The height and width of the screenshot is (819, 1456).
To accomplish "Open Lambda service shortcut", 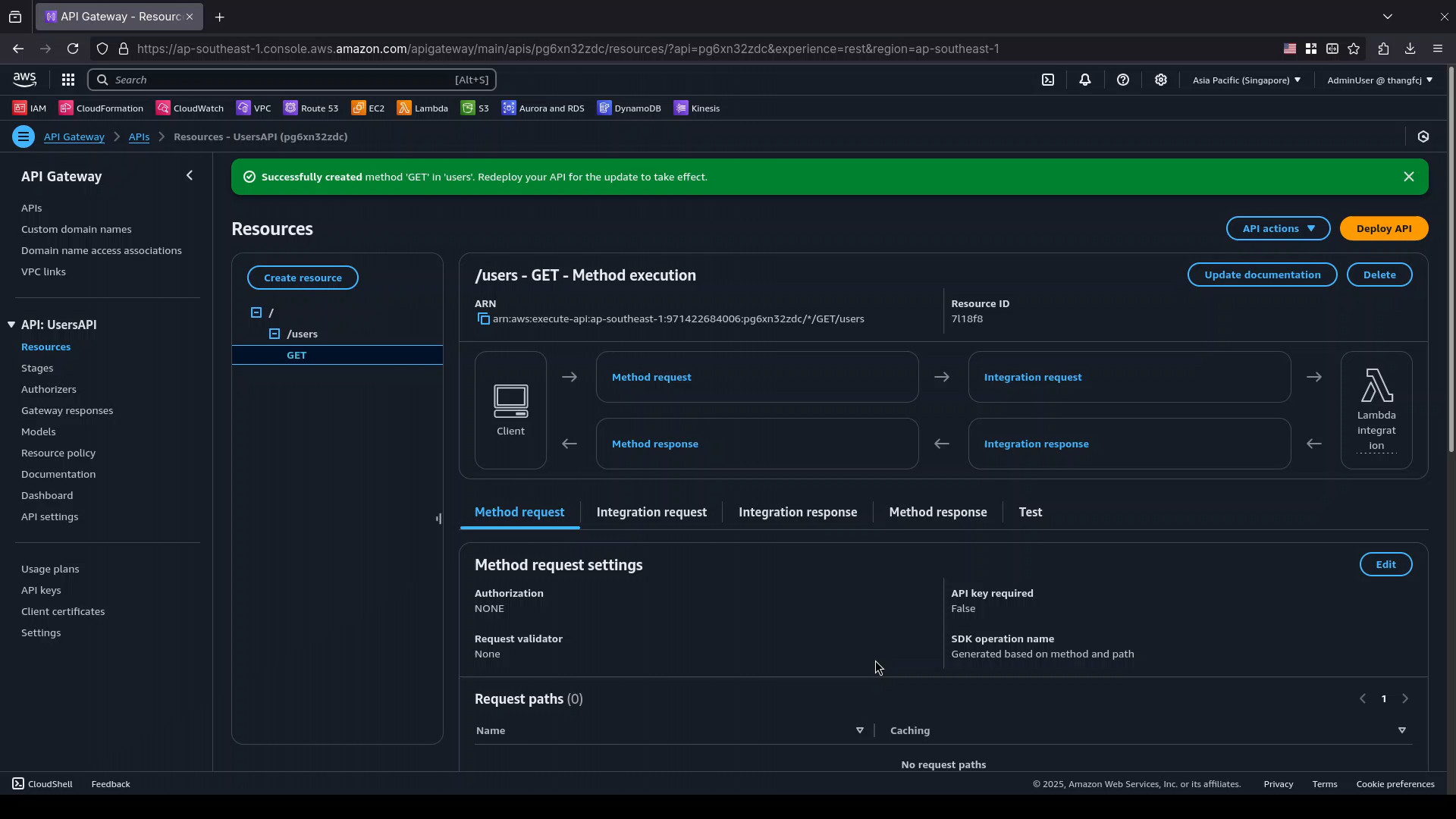I will click(422, 108).
